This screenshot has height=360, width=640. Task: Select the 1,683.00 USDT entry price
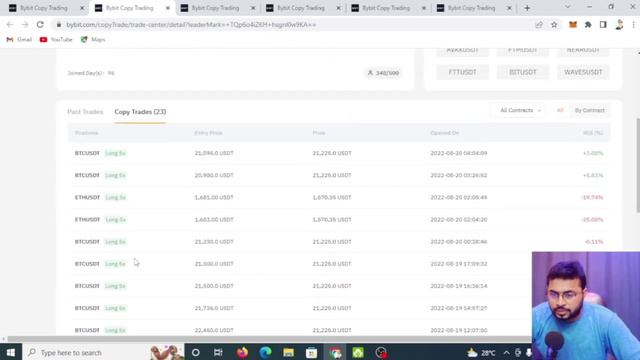(x=214, y=220)
